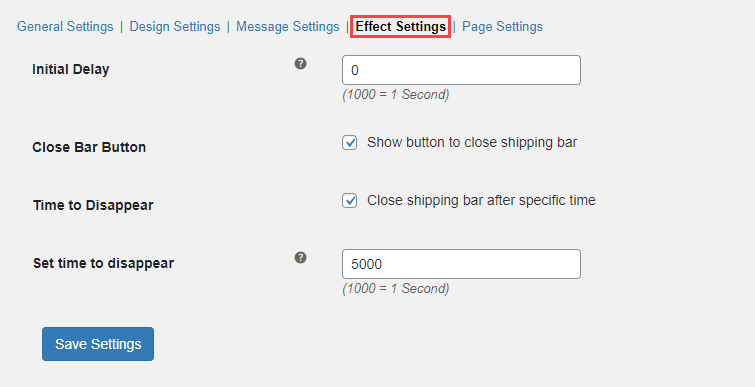Focus the Initial Delay input field
Viewport: 755px width, 387px height.
461,70
